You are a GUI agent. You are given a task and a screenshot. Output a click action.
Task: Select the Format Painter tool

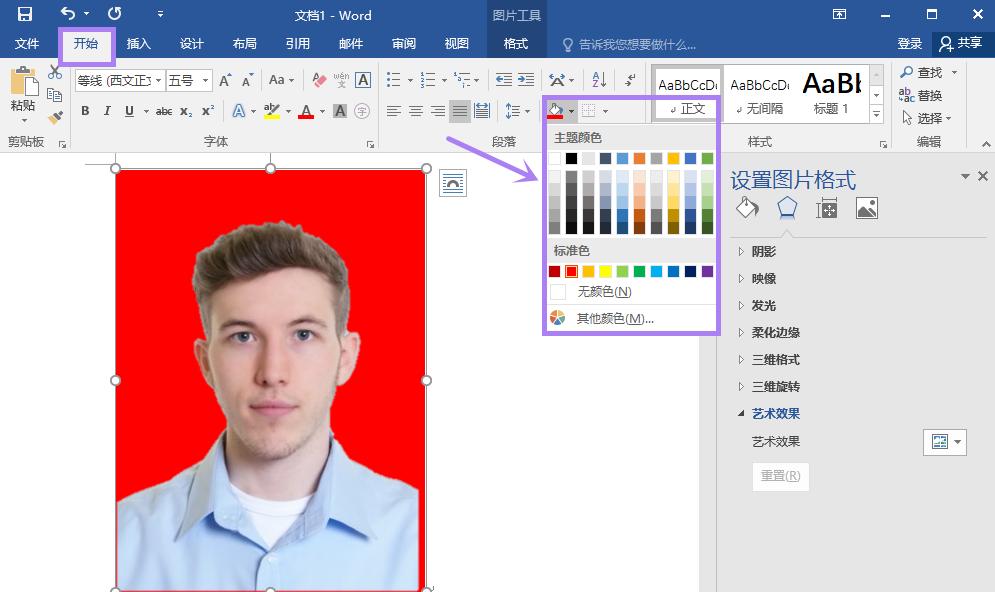(55, 117)
